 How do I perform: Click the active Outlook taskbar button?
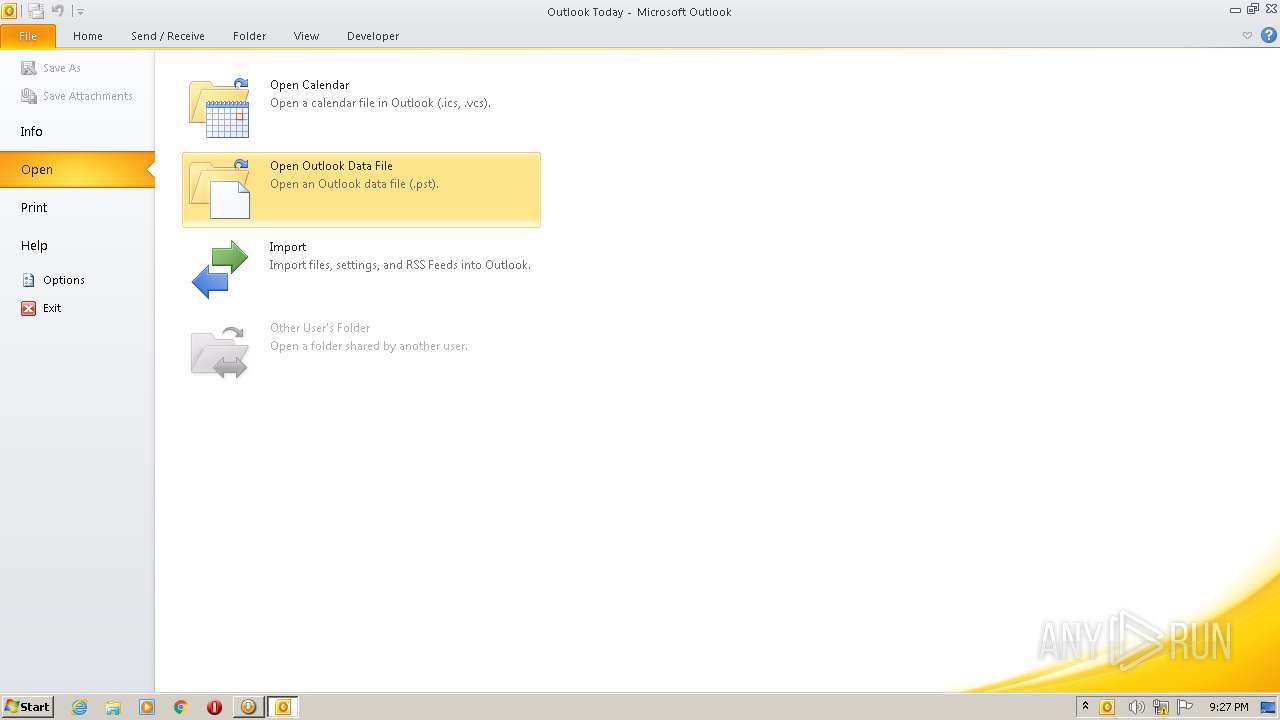[282, 707]
